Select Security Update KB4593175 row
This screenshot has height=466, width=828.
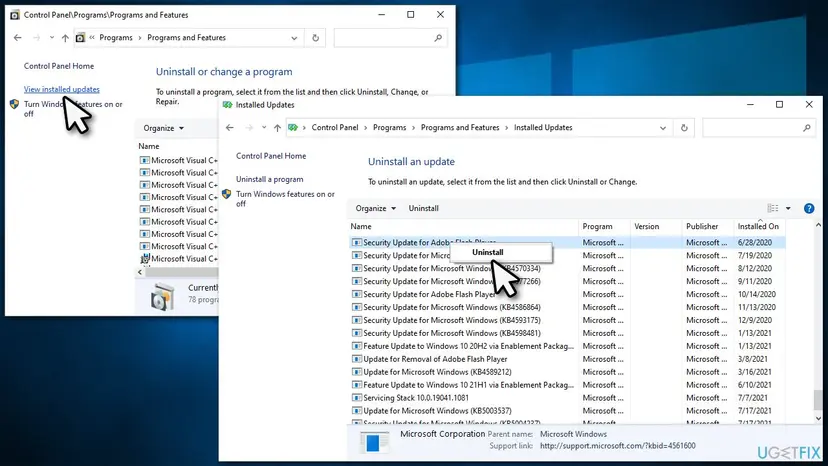(x=567, y=320)
